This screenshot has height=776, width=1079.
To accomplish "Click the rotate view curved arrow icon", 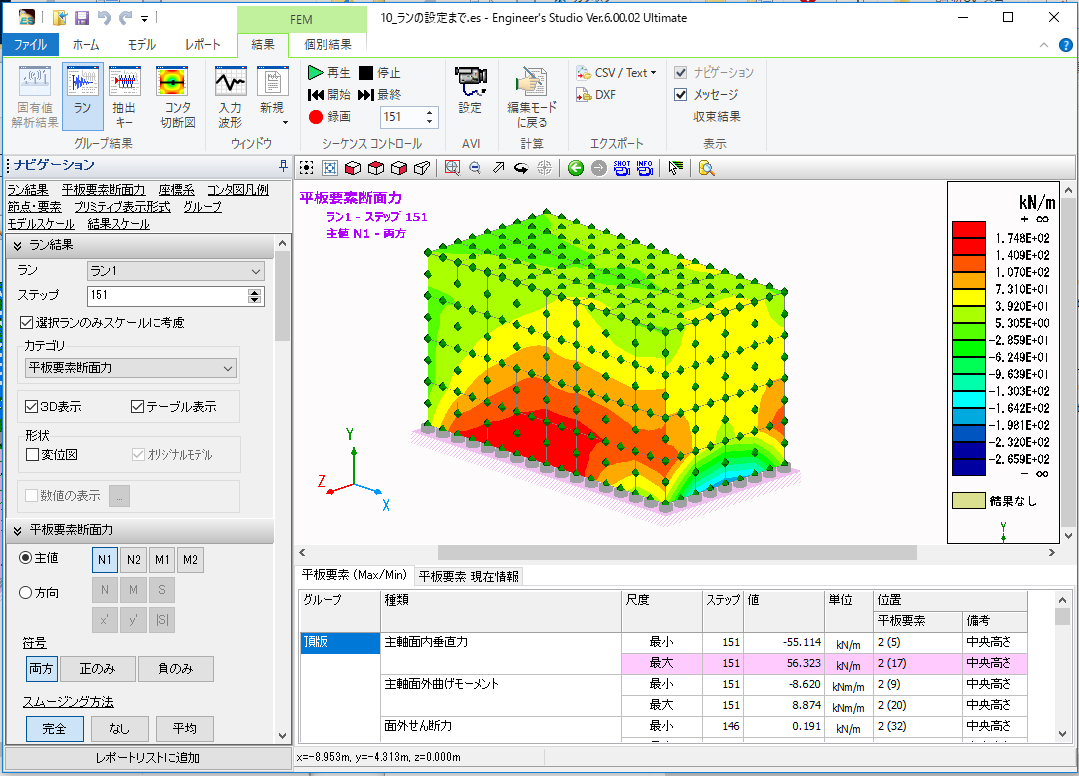I will point(521,168).
